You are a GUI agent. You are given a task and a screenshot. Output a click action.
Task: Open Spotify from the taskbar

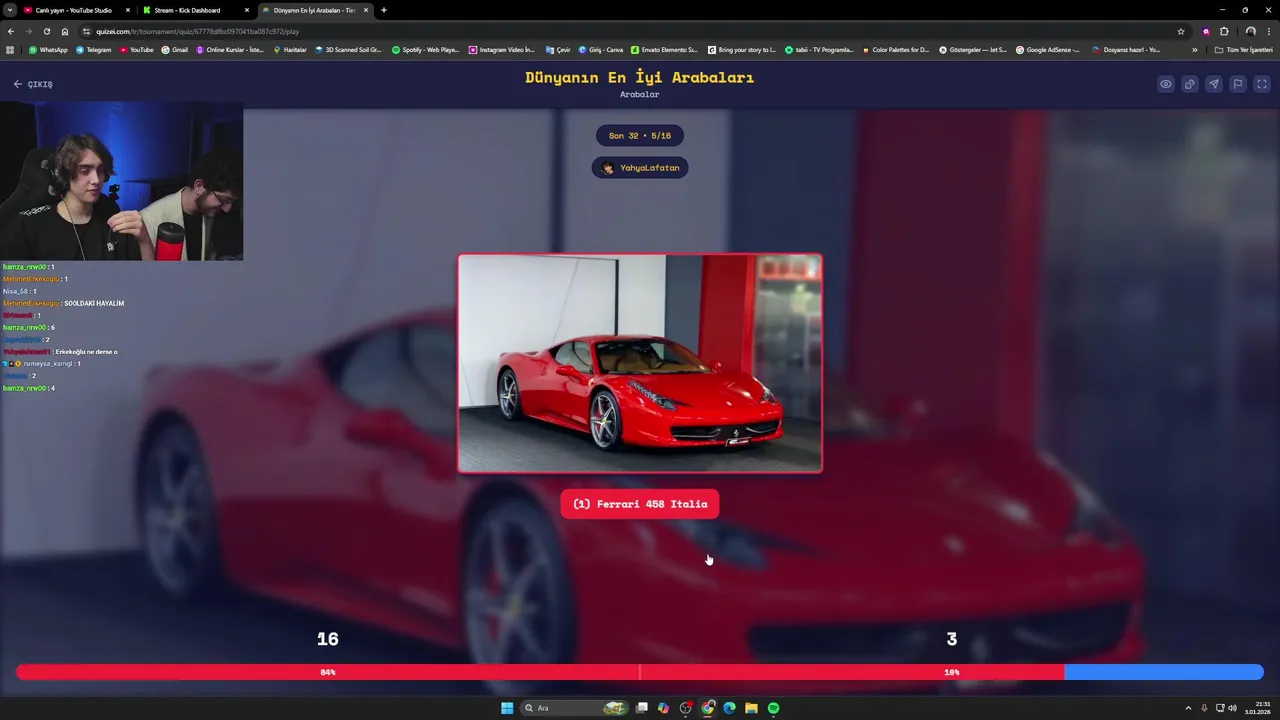(x=773, y=708)
